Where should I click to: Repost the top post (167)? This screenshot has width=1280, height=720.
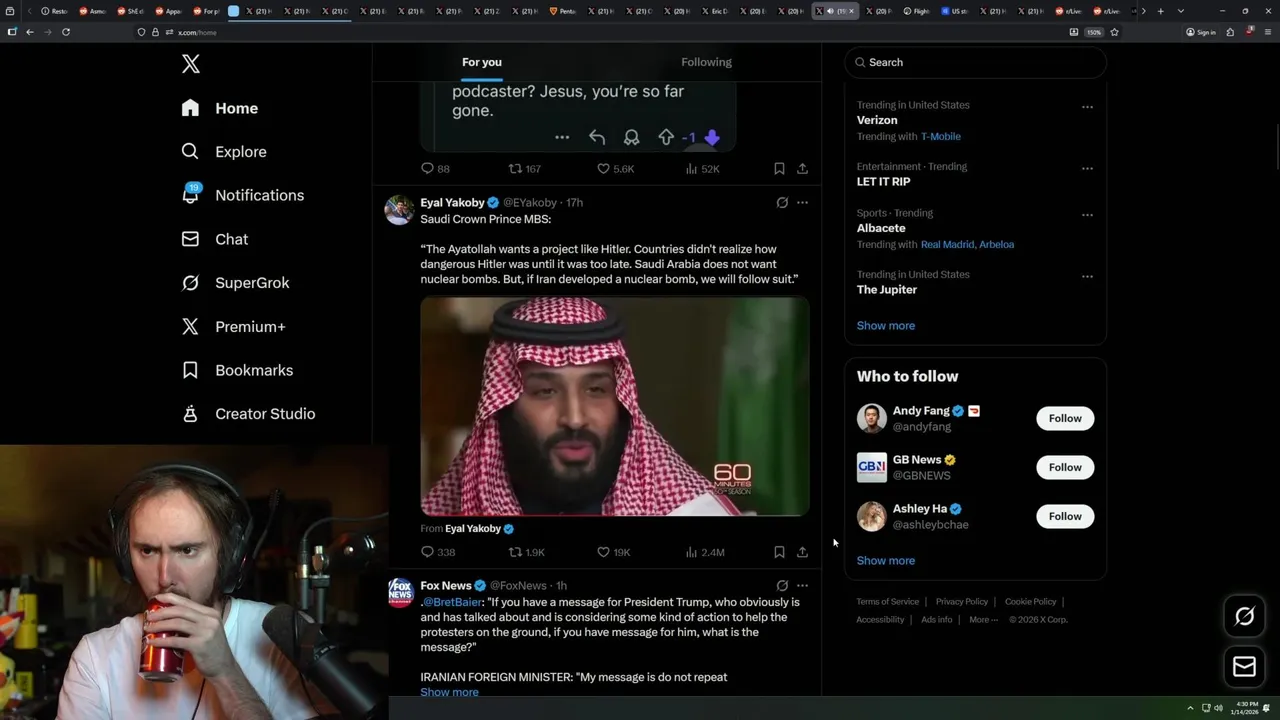click(525, 169)
